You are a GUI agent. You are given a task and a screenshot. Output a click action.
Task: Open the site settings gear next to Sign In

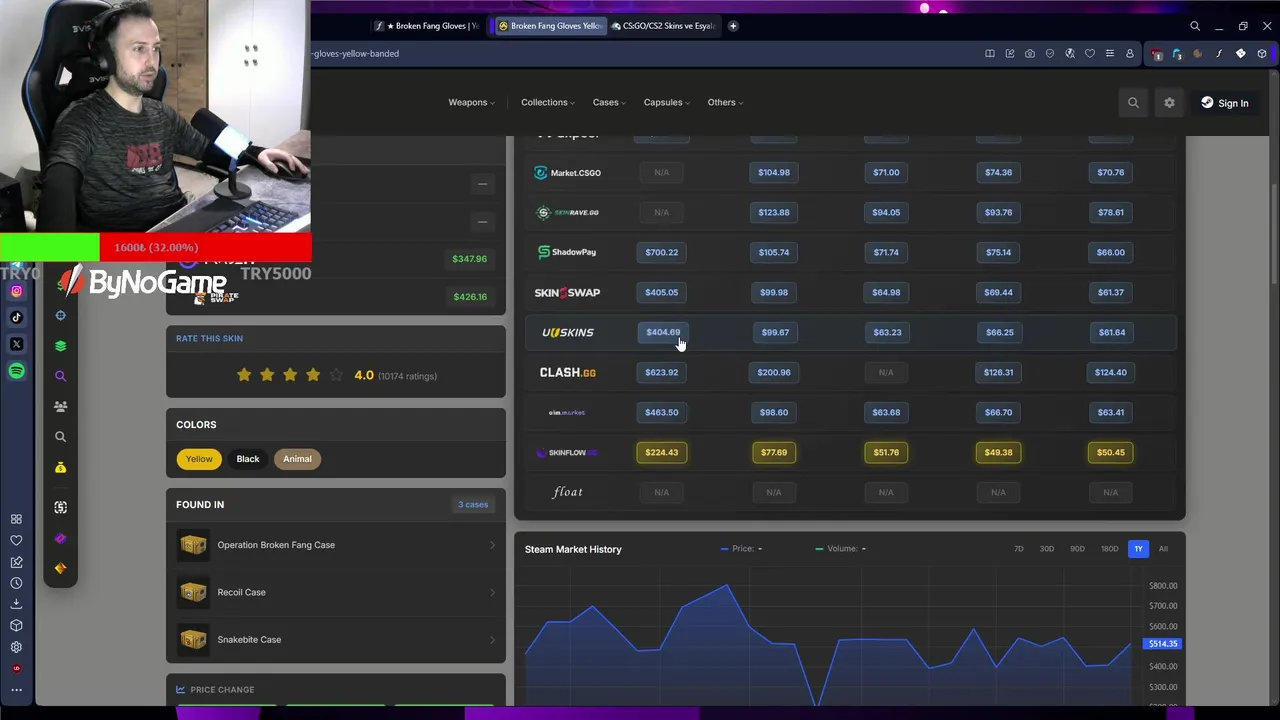pos(1169,102)
